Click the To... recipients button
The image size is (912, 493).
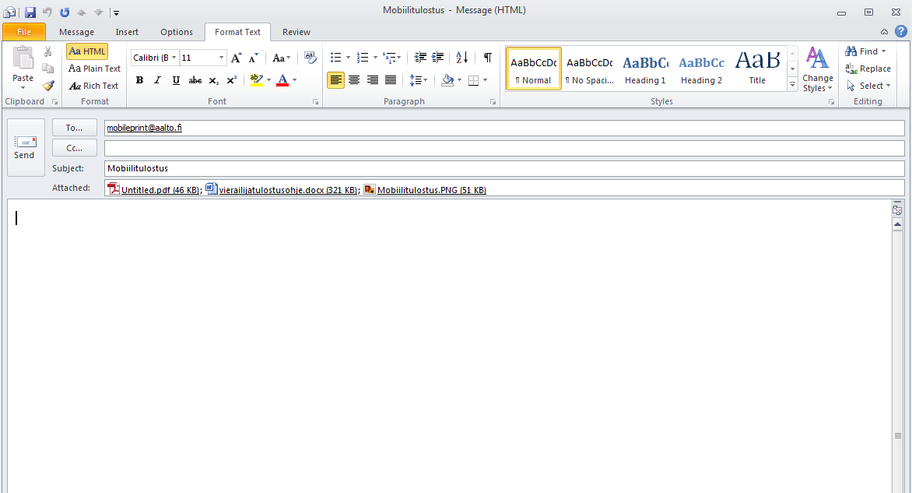[x=74, y=128]
